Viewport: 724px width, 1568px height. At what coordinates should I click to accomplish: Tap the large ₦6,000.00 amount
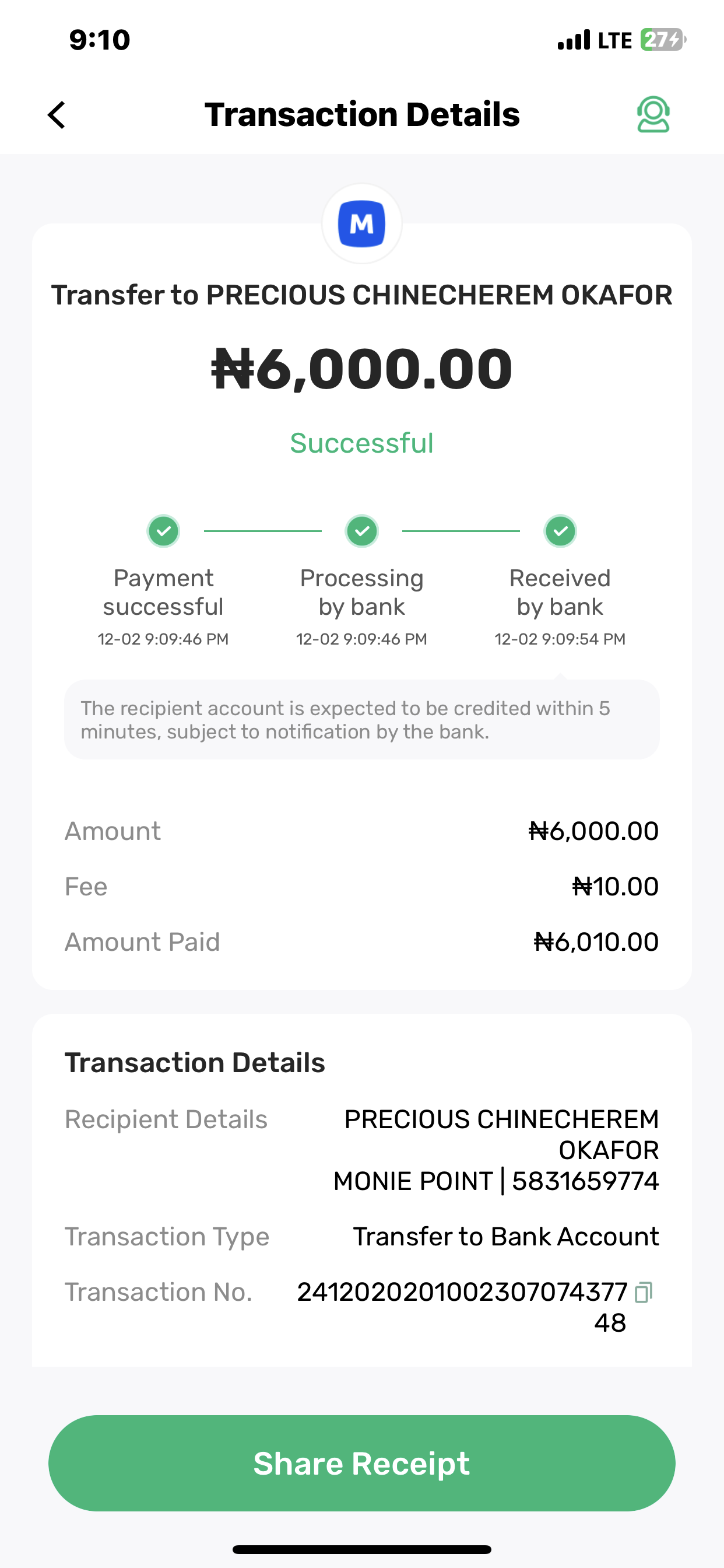(361, 369)
